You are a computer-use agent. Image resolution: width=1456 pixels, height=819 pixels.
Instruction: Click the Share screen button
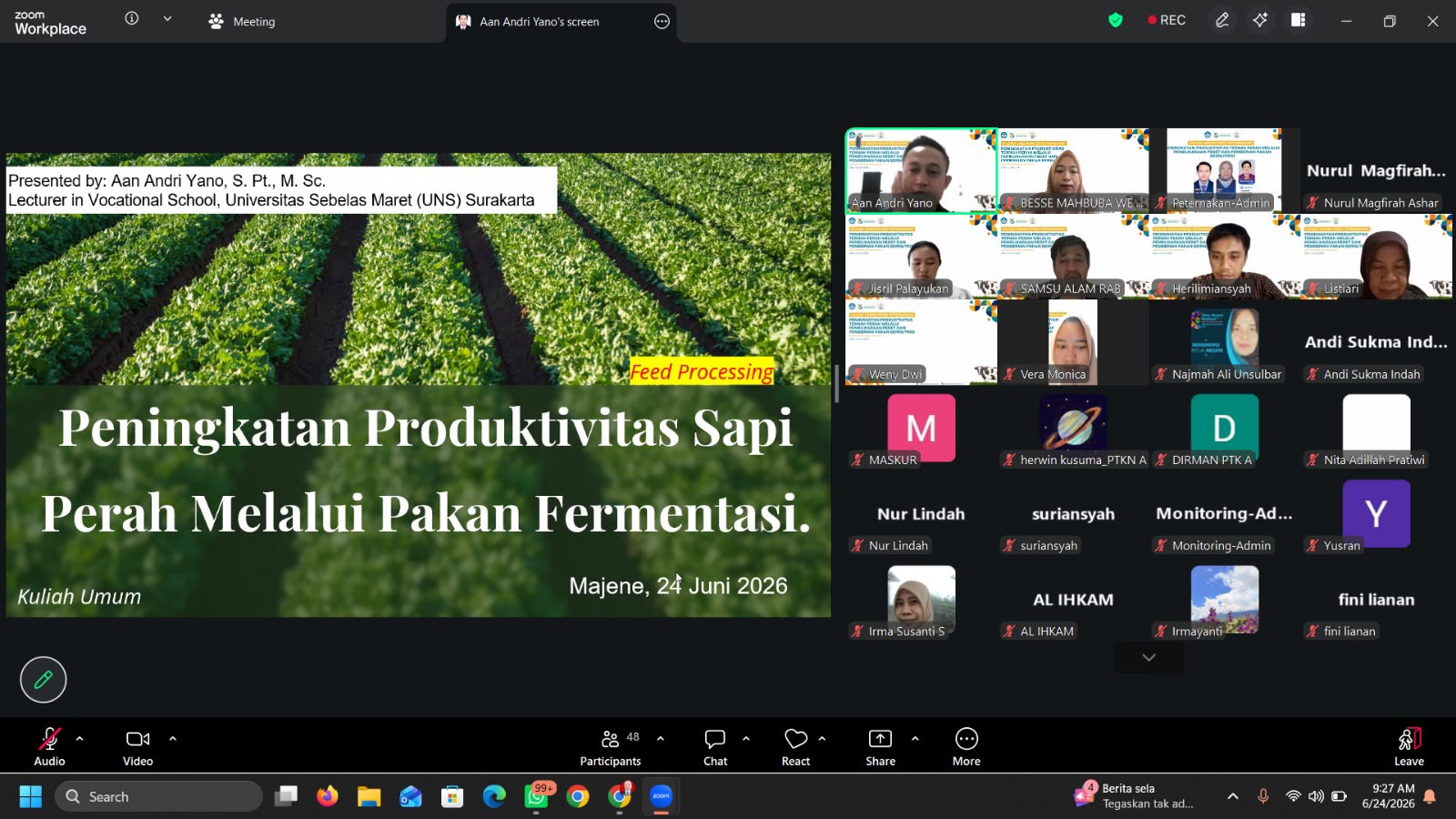coord(881,746)
